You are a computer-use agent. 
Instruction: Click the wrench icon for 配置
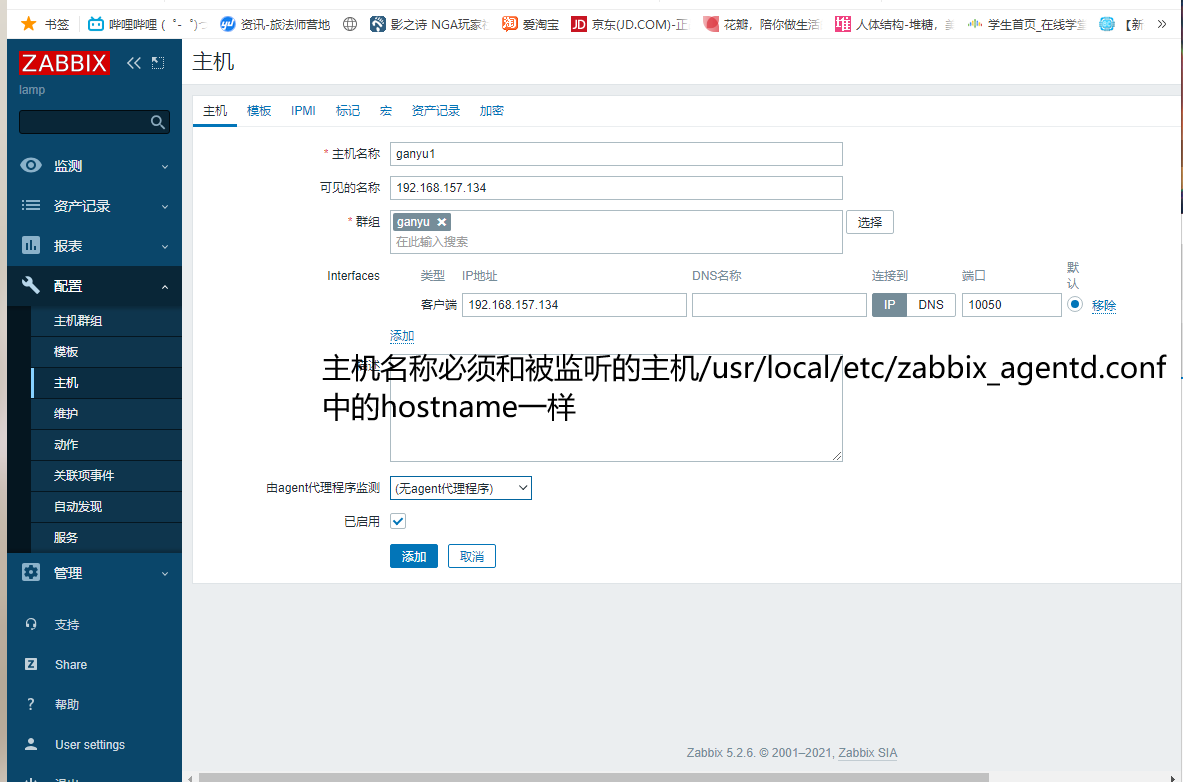click(x=31, y=285)
